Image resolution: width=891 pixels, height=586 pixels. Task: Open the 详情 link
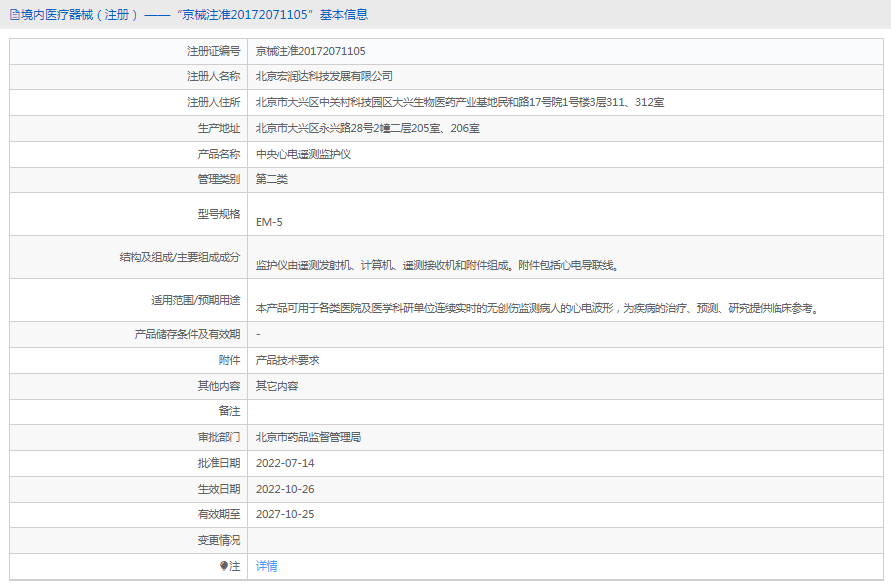pyautogui.click(x=267, y=566)
